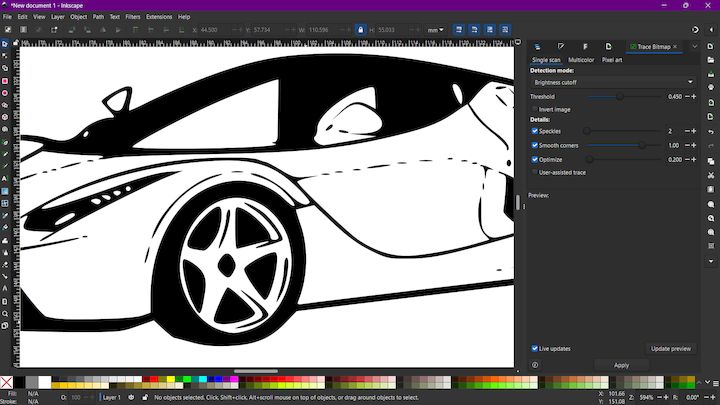Open the mm units dropdown

(x=435, y=30)
